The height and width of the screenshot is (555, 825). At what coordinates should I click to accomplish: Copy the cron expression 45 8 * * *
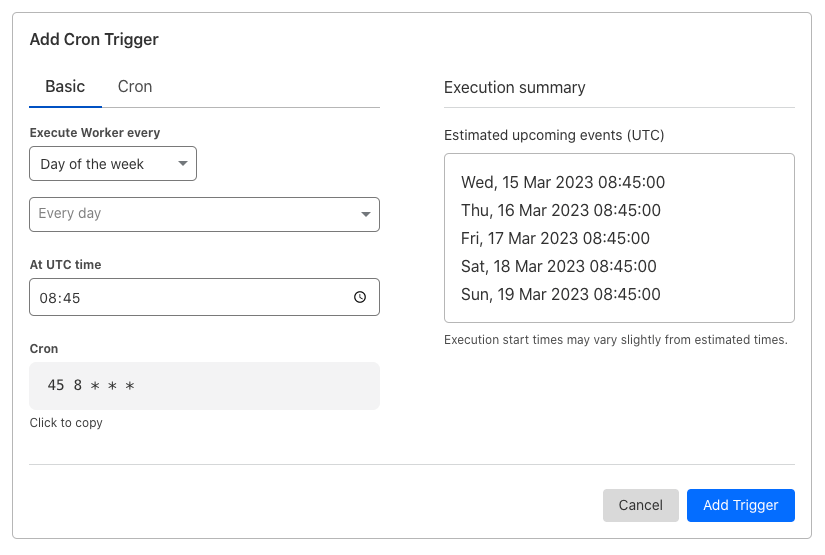click(x=204, y=386)
